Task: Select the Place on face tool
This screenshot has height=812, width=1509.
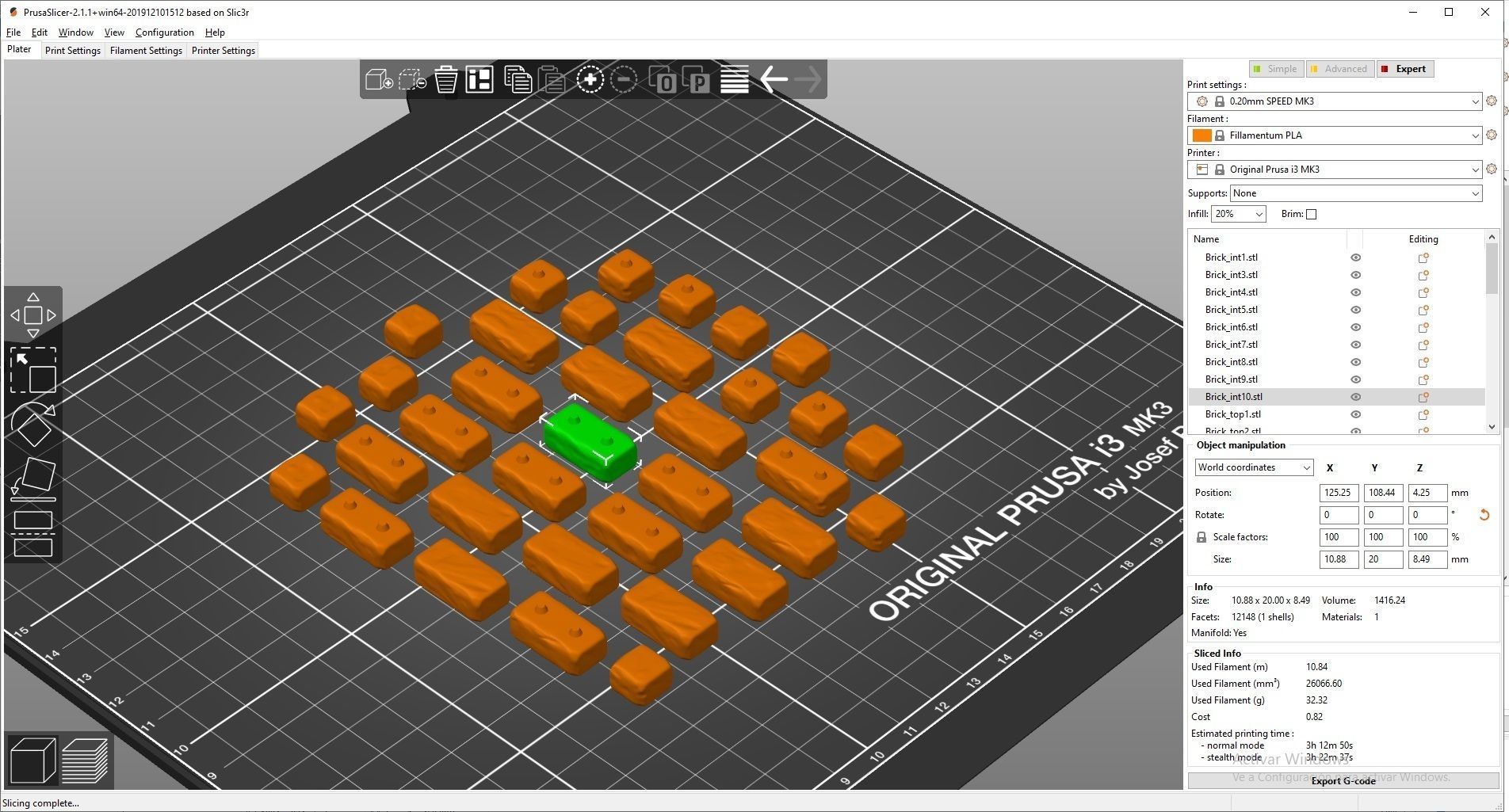Action: 33,478
